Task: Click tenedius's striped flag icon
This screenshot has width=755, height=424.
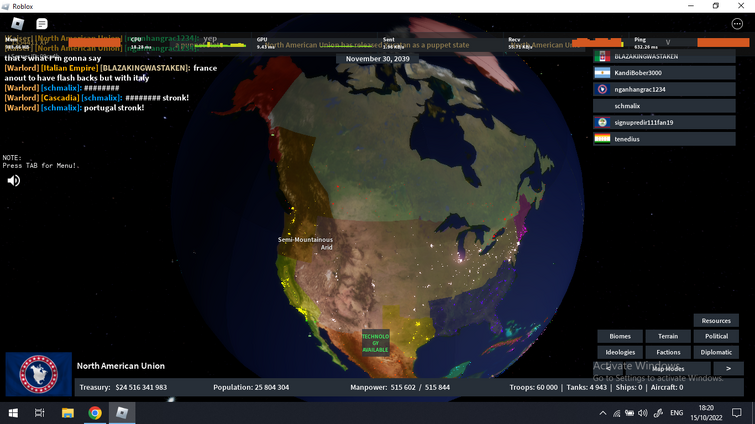Action: coord(602,139)
